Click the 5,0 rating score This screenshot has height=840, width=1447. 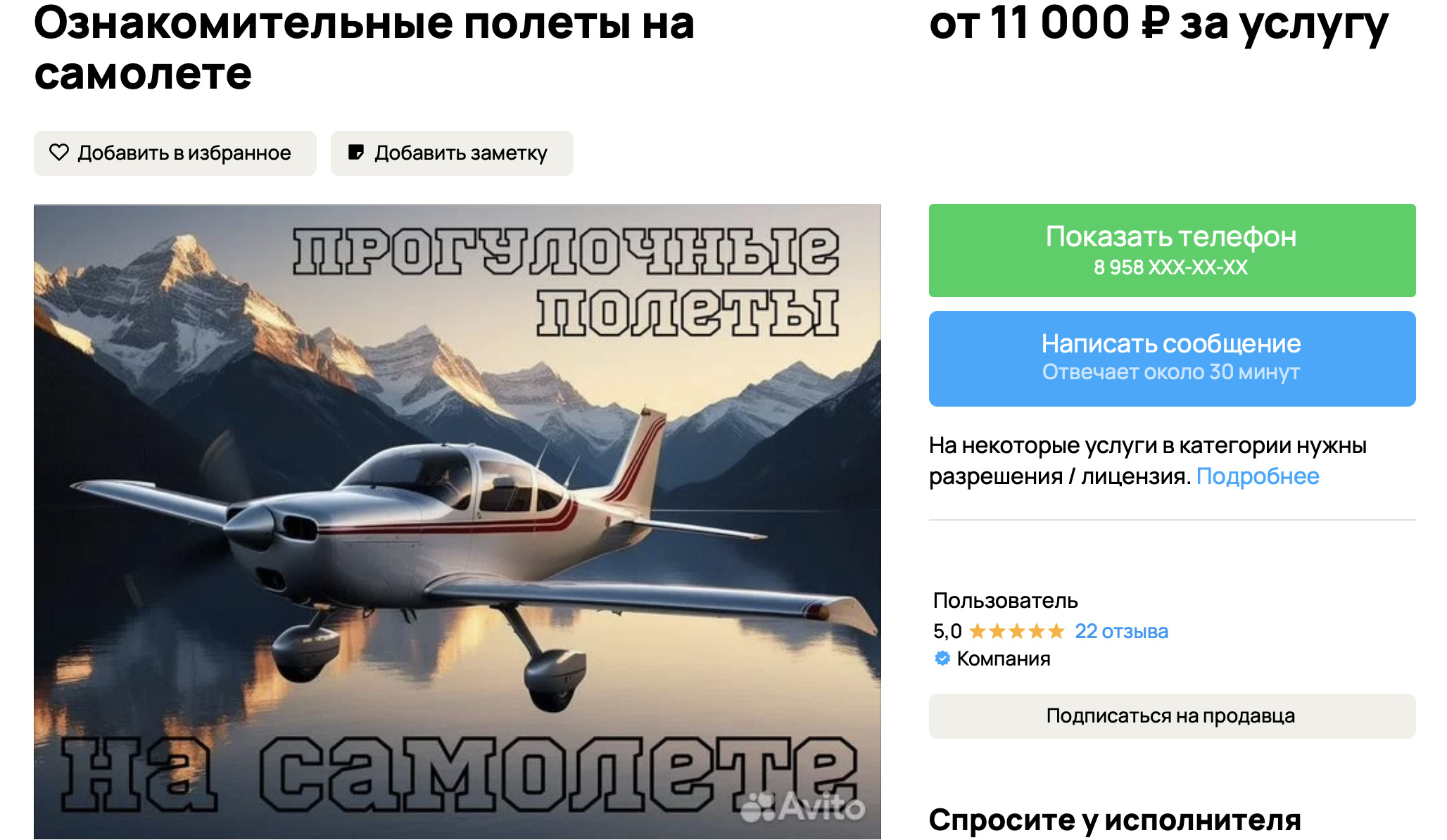pos(947,631)
